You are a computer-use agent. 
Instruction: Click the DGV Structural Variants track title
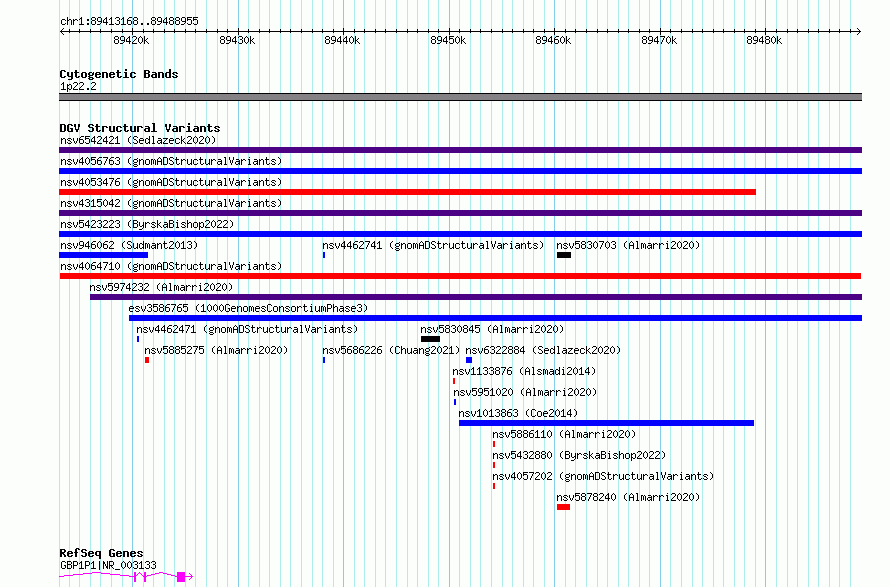pyautogui.click(x=140, y=128)
